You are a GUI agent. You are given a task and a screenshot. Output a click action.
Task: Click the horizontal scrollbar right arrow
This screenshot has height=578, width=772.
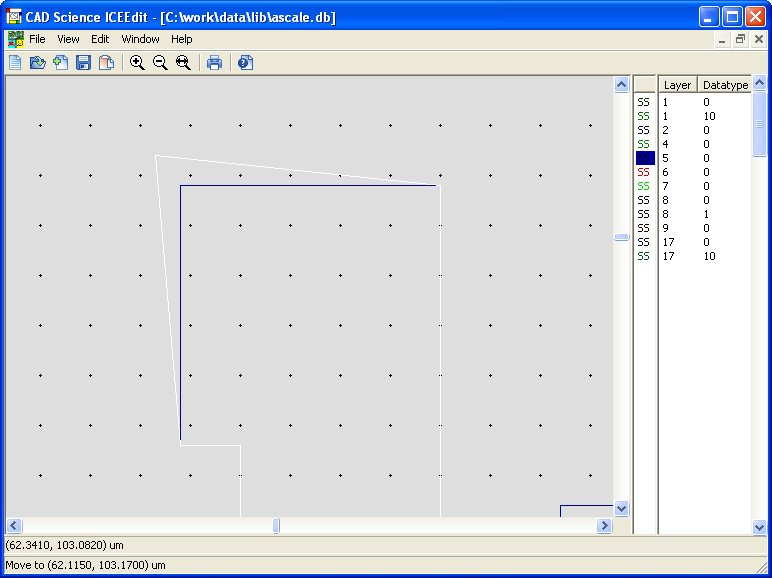[604, 526]
